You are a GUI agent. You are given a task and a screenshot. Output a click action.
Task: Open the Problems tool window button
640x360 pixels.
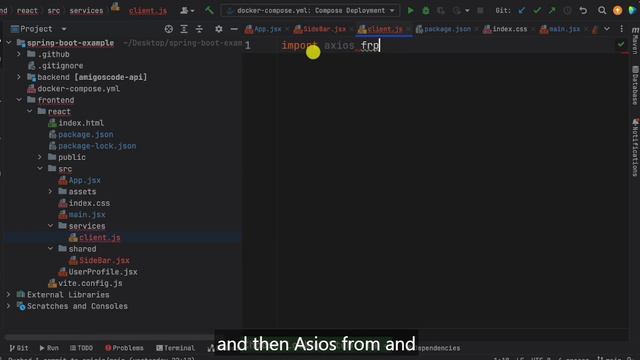click(x=124, y=348)
